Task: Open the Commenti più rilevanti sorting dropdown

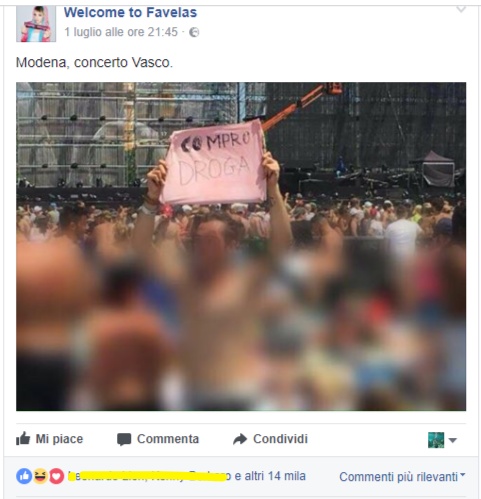Action: click(402, 477)
